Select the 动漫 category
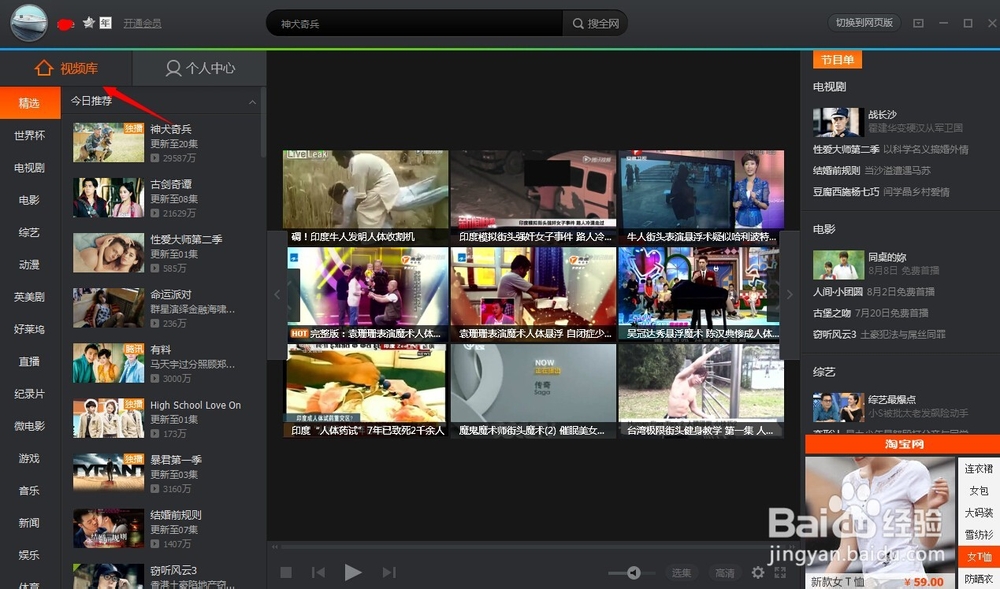The image size is (1000, 589). (x=30, y=265)
